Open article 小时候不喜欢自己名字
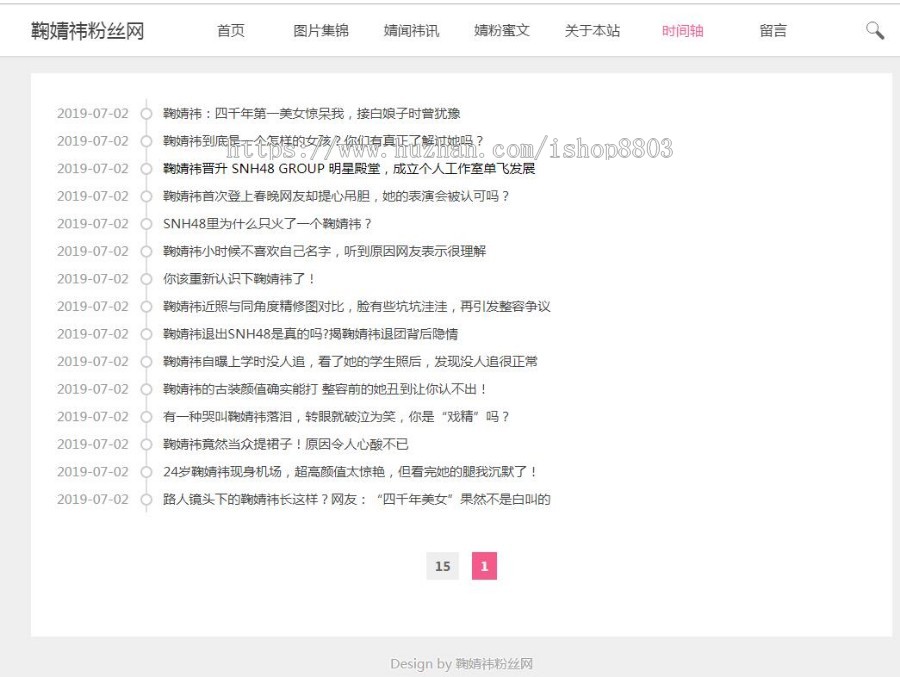Viewport: 900px width, 677px height. (324, 252)
